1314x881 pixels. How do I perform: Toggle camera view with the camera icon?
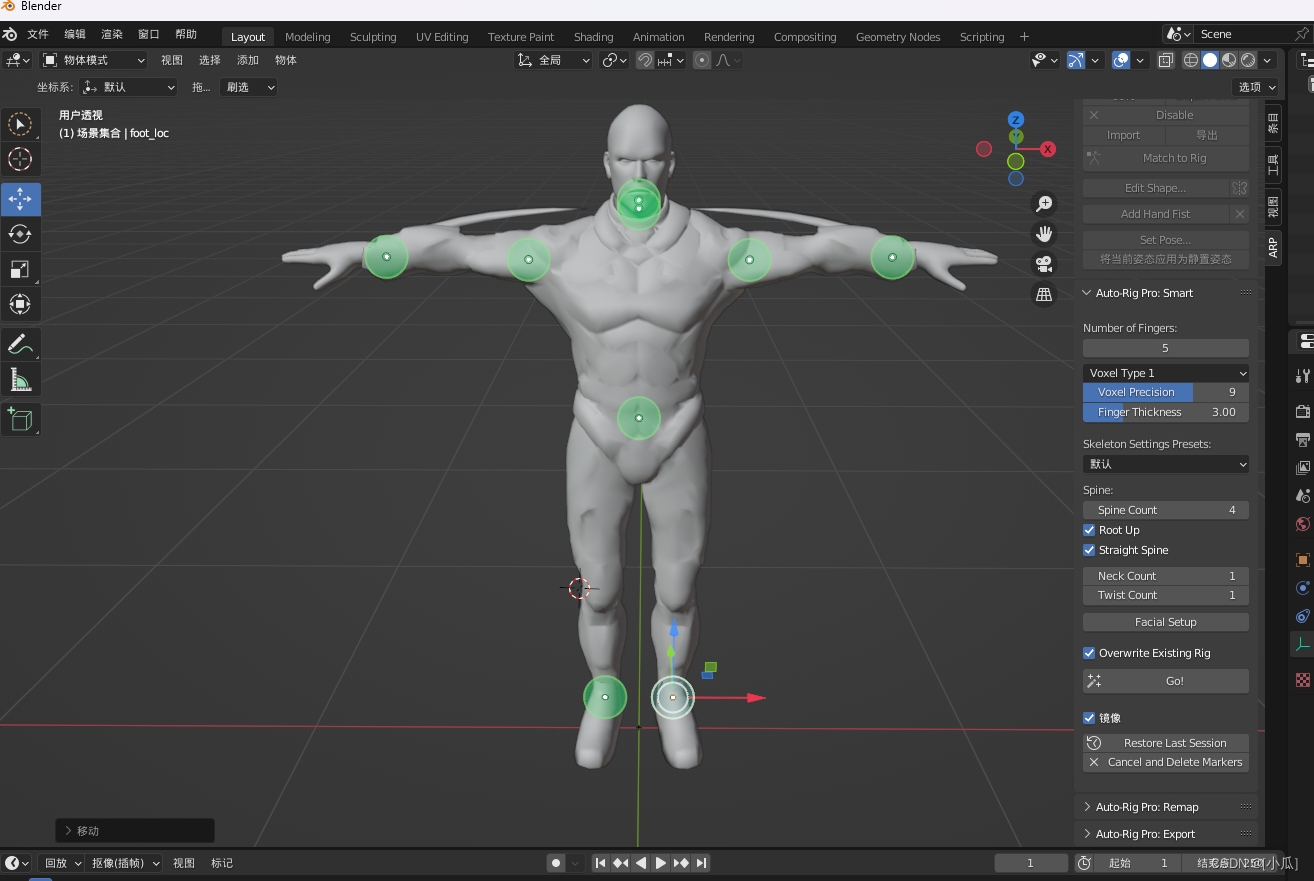click(1044, 264)
